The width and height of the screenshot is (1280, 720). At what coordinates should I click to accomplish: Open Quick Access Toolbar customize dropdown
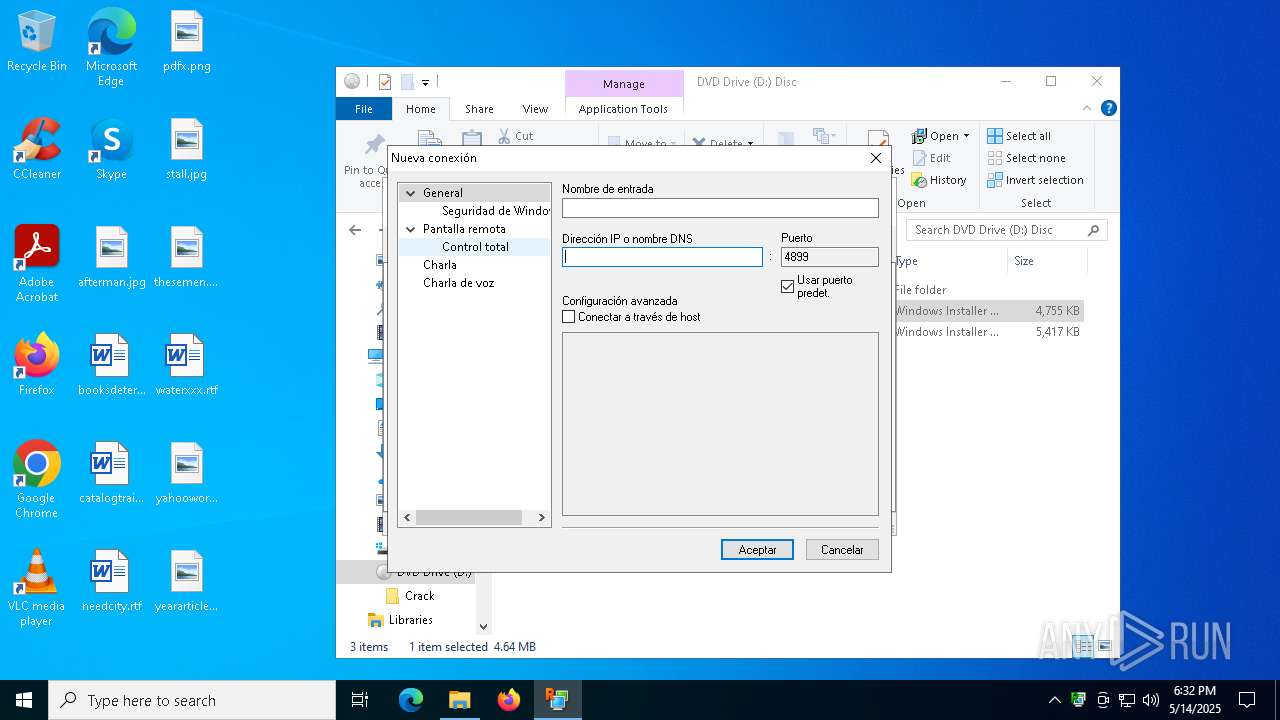point(425,82)
